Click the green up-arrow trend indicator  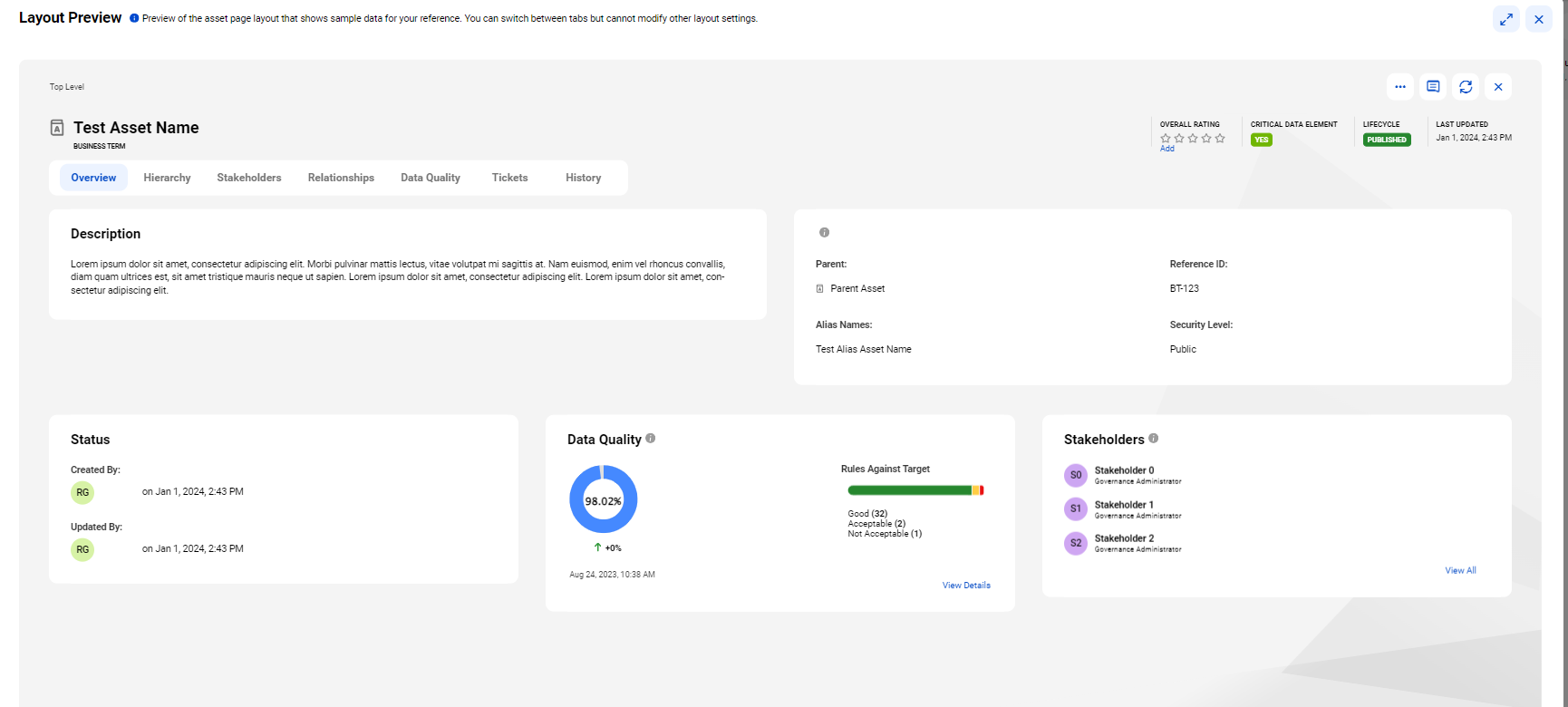pos(597,547)
